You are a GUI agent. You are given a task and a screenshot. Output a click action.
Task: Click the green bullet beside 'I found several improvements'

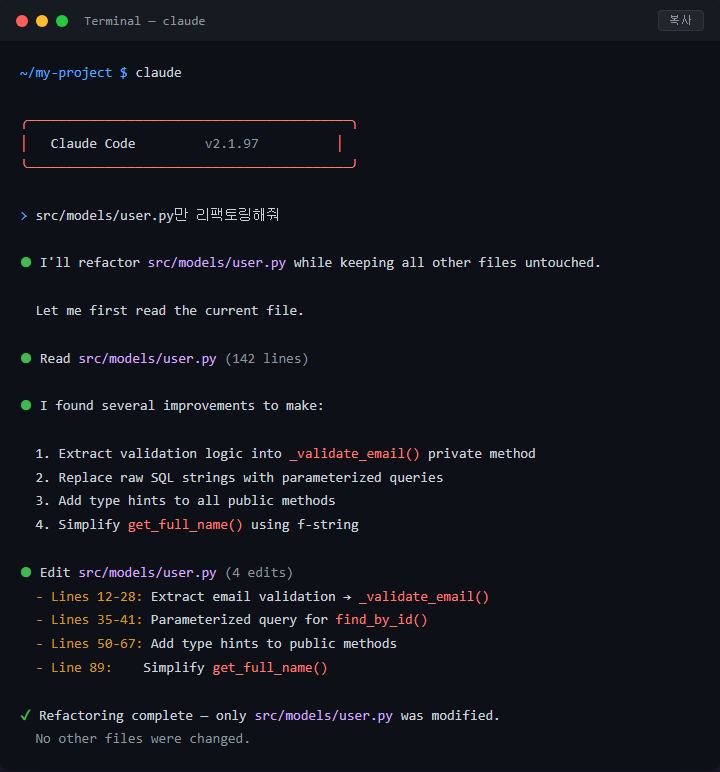26,405
